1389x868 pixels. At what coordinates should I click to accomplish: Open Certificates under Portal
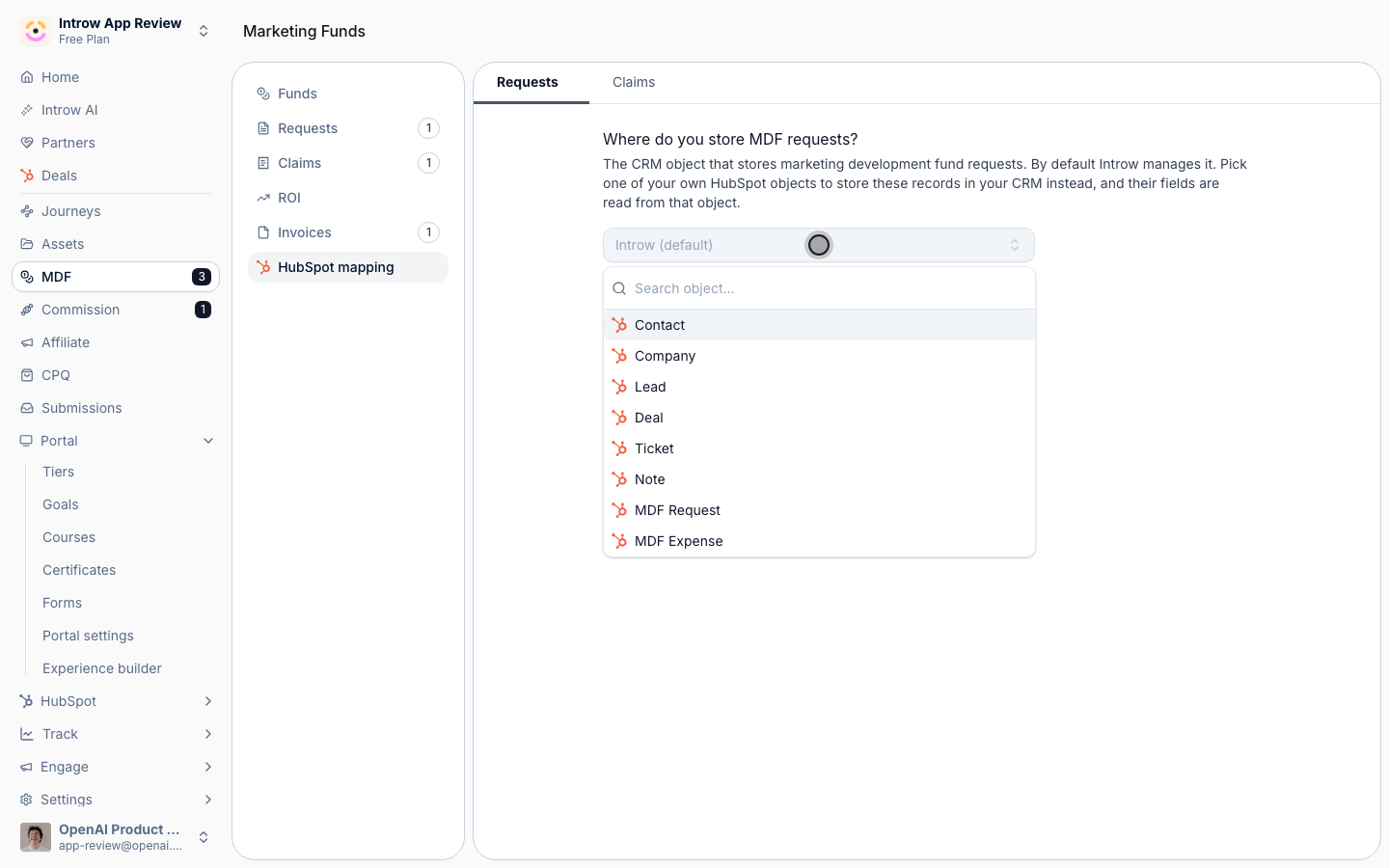tap(79, 570)
